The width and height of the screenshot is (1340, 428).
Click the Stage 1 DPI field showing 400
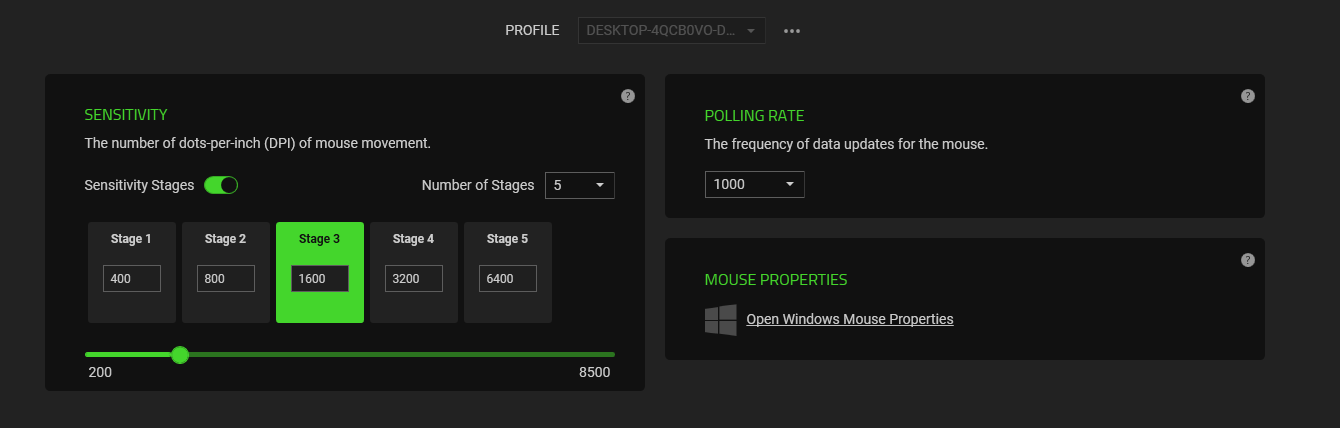[132, 279]
